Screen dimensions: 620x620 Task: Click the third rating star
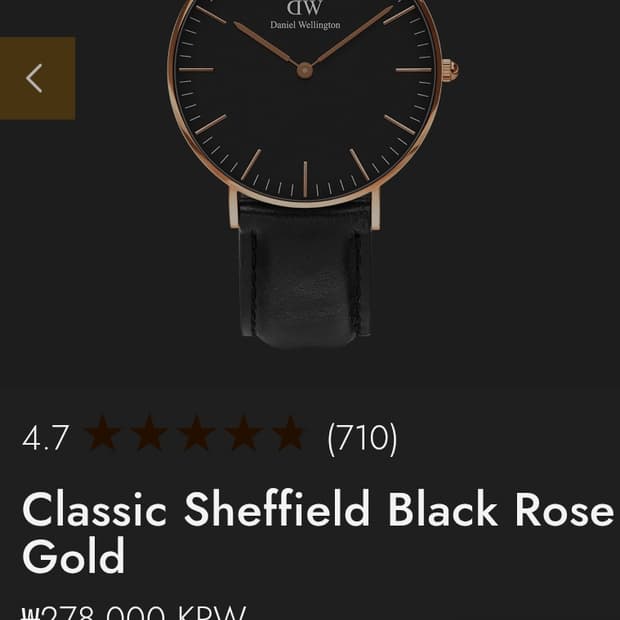point(197,433)
